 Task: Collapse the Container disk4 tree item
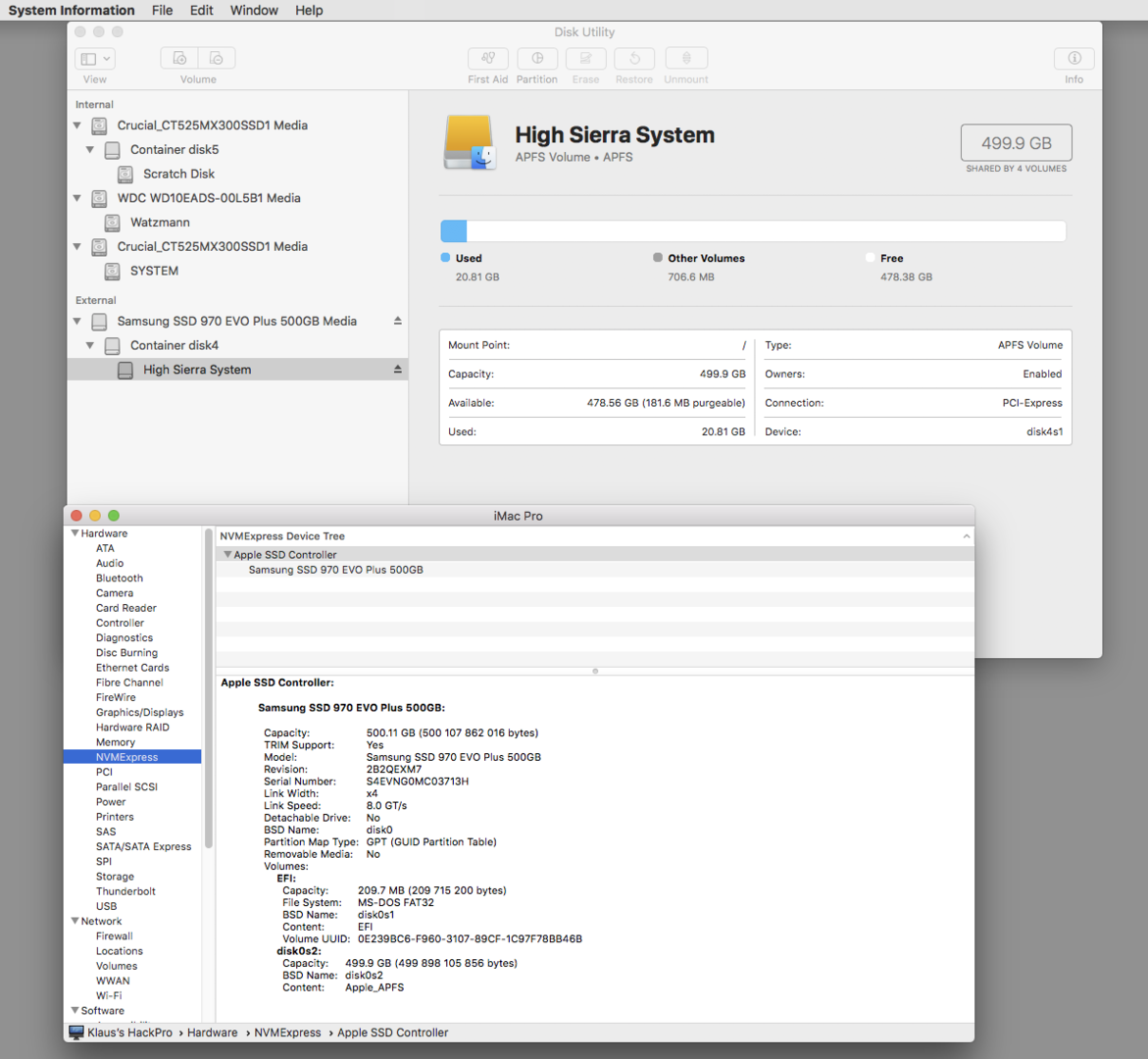90,345
